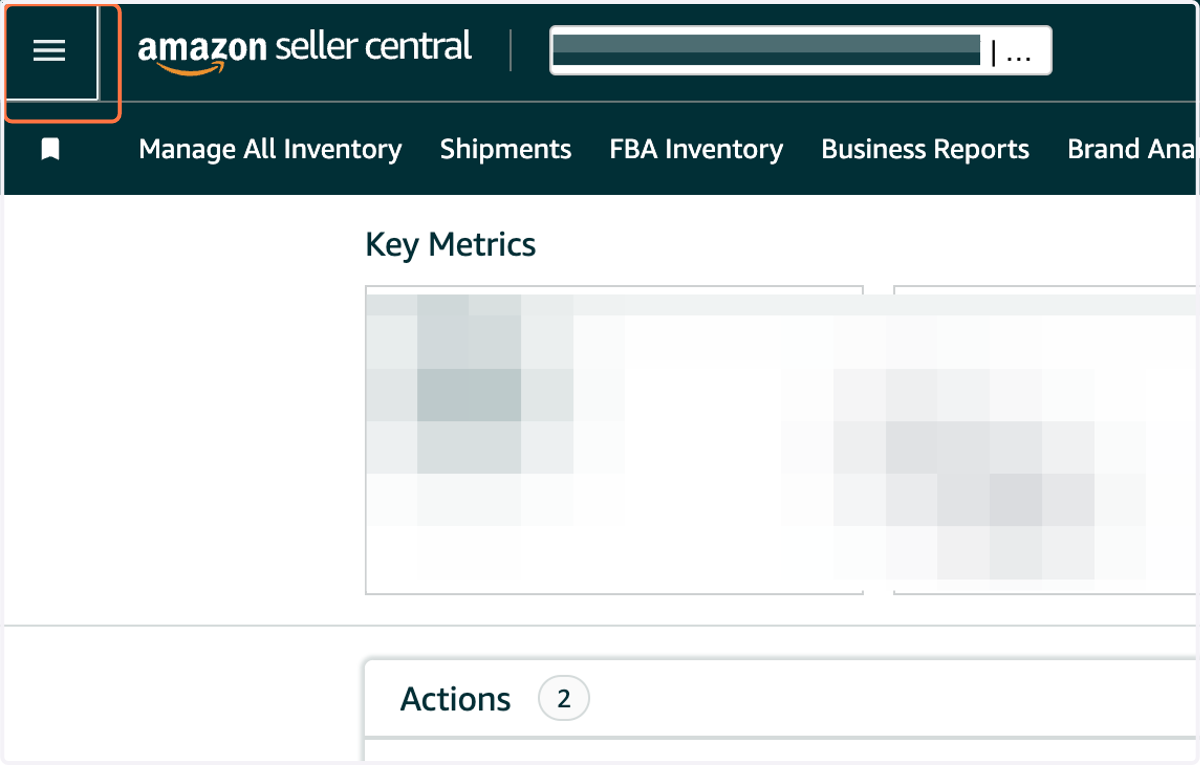Click the Actions card body below heading
This screenshot has width=1200, height=765.
780,750
